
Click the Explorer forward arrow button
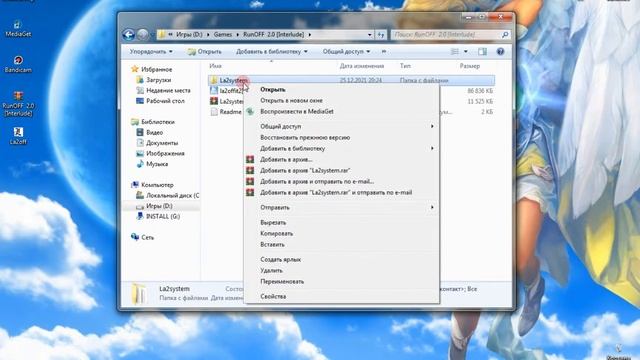(142, 35)
